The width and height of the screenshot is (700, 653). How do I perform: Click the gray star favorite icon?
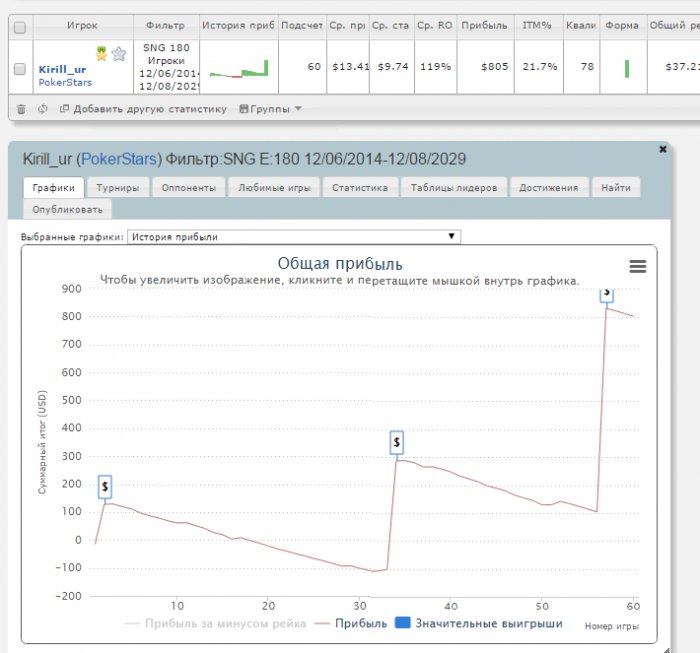coord(119,54)
